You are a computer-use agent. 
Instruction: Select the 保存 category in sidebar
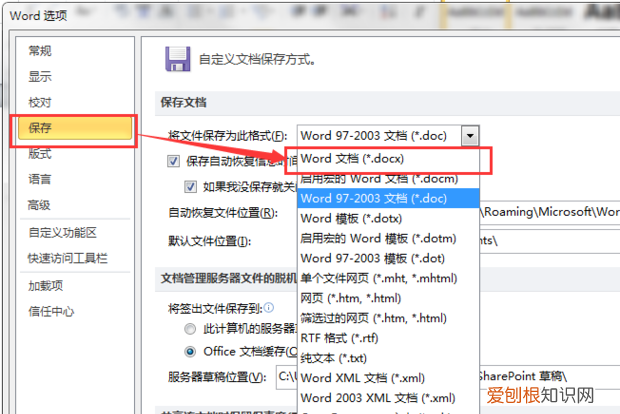(75, 128)
